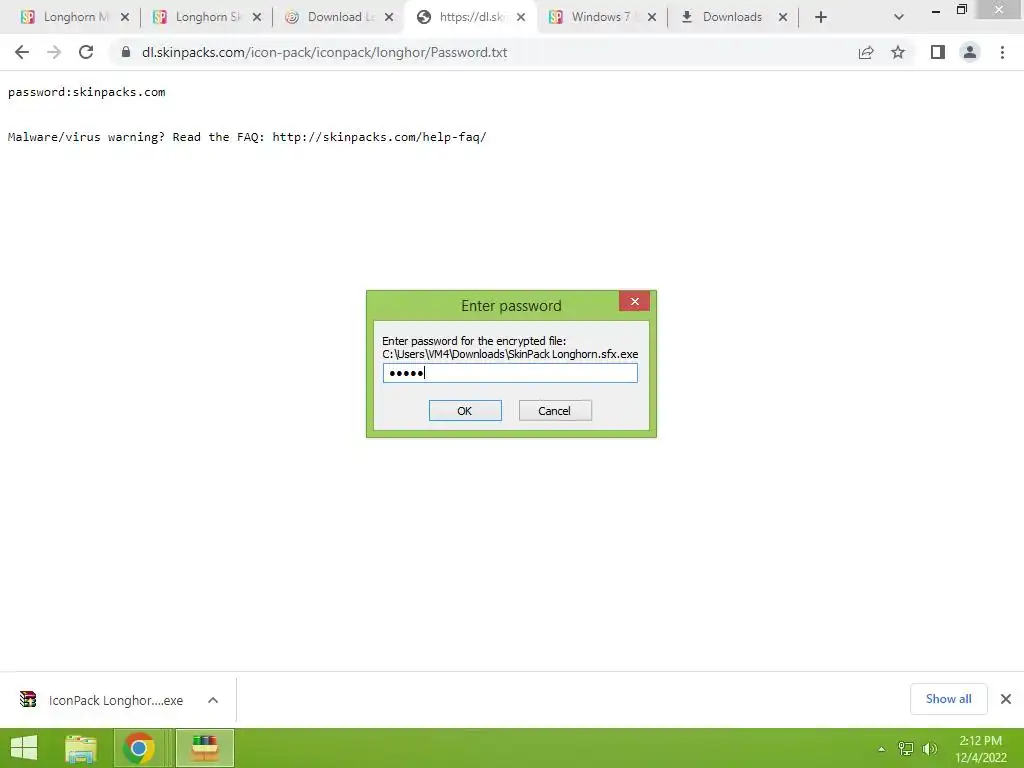This screenshot has height=768, width=1024.
Task: Close the Longhorn Sk tab
Action: (257, 17)
